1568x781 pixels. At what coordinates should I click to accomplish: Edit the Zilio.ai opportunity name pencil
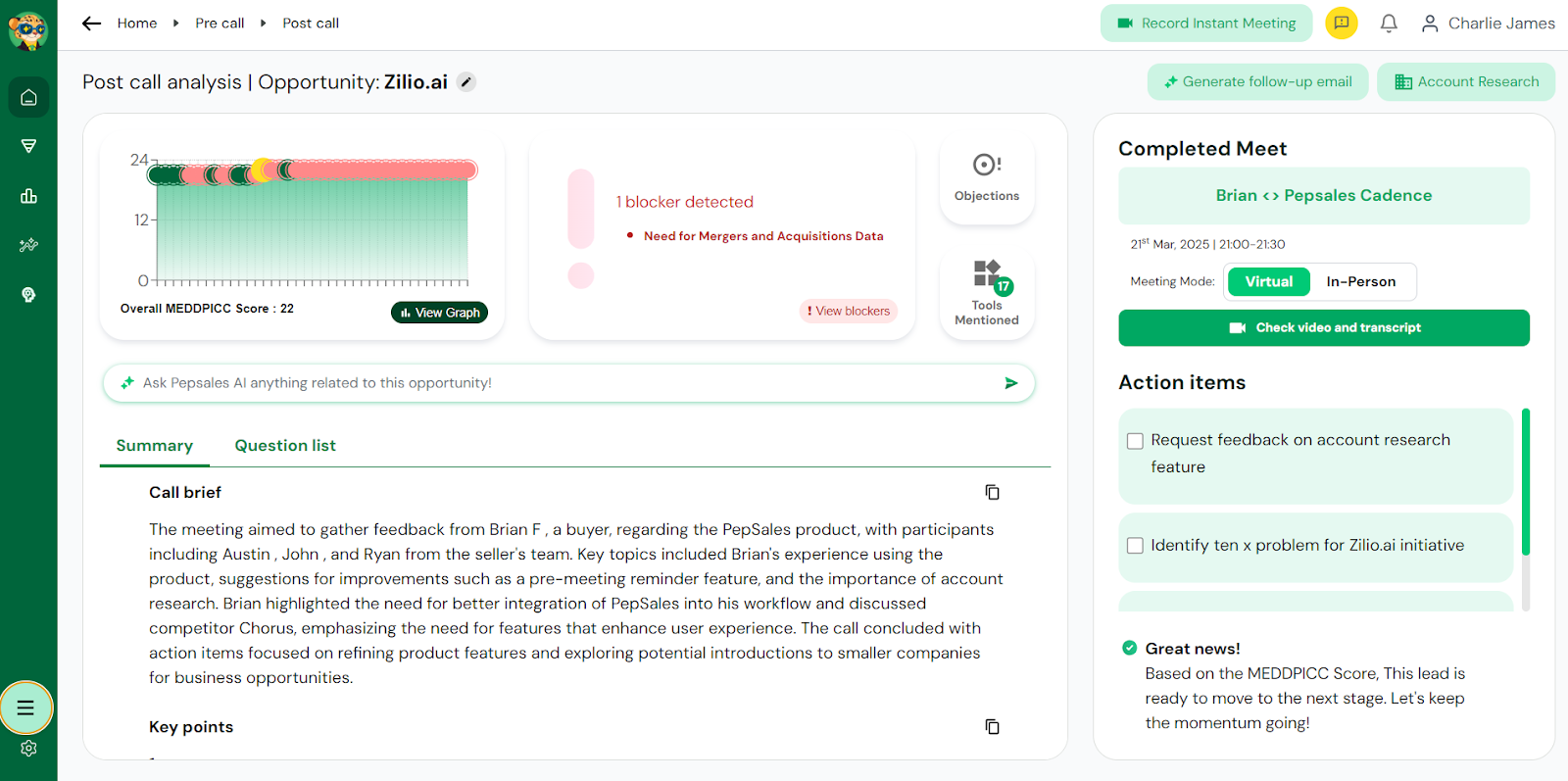(x=467, y=82)
